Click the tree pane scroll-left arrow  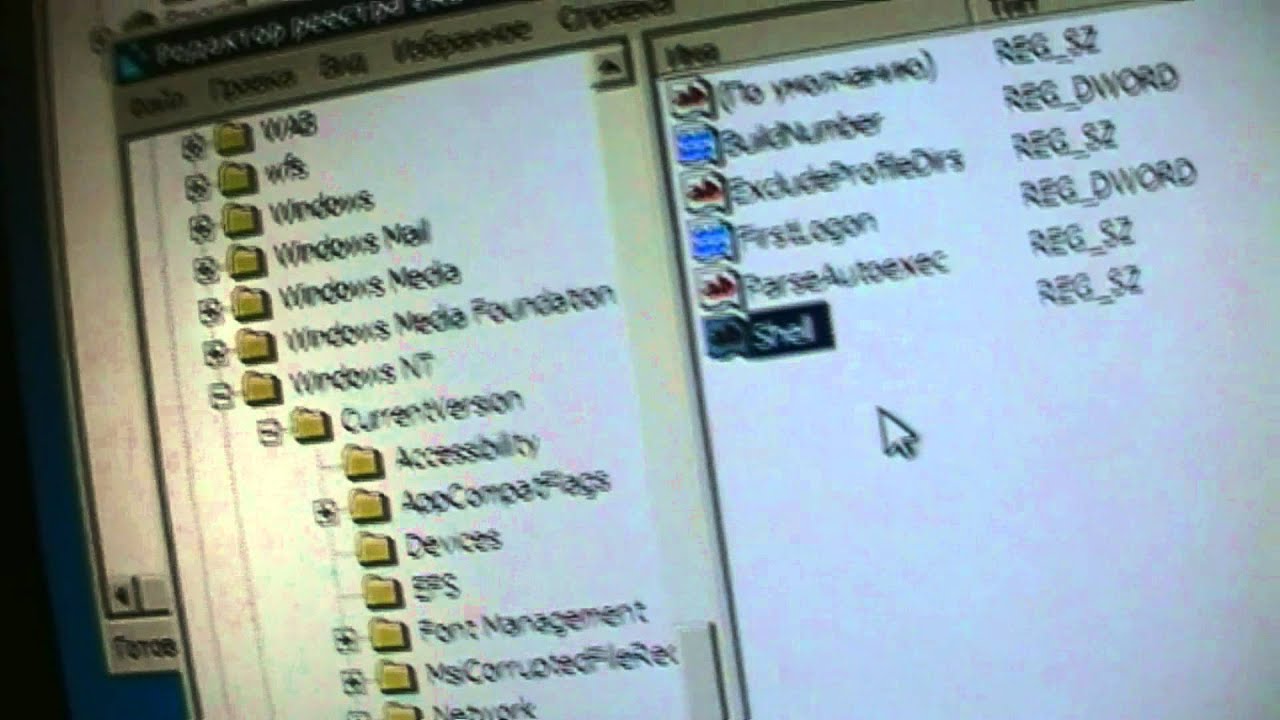[124, 595]
